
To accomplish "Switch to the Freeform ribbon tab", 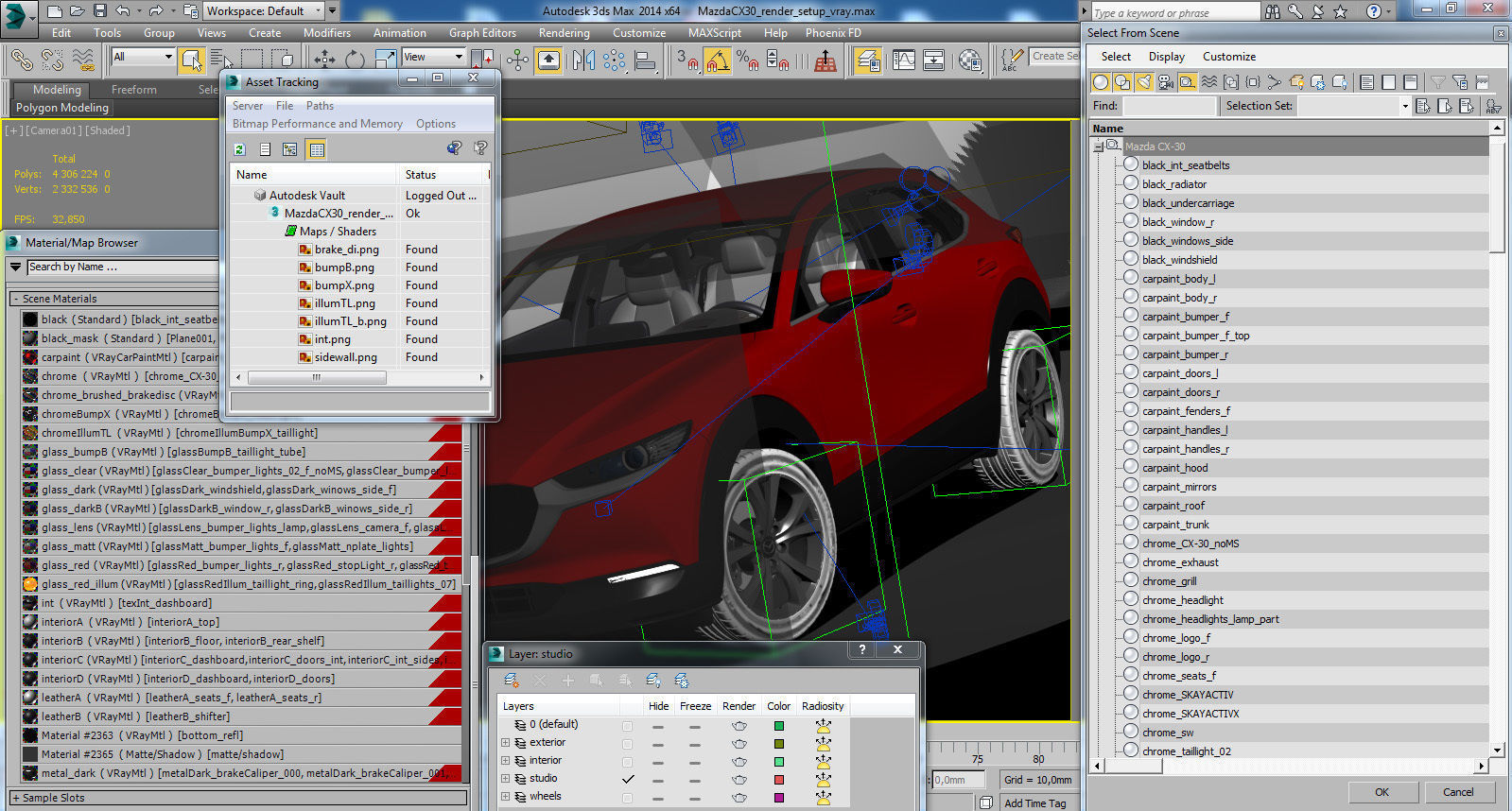I will click(134, 90).
